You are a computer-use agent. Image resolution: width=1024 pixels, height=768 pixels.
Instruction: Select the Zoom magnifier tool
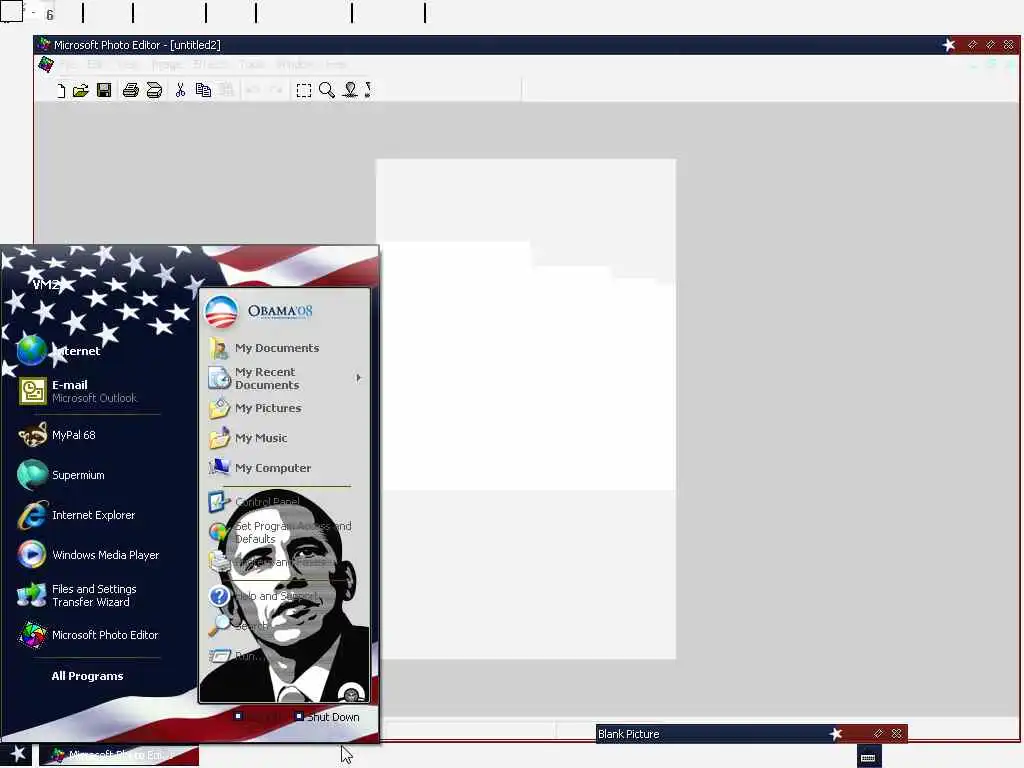327,91
